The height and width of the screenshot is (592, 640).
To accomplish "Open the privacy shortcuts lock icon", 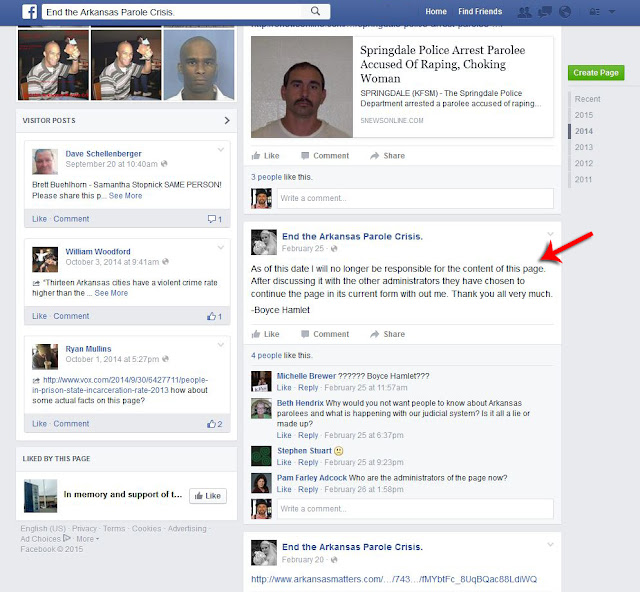I will 594,12.
